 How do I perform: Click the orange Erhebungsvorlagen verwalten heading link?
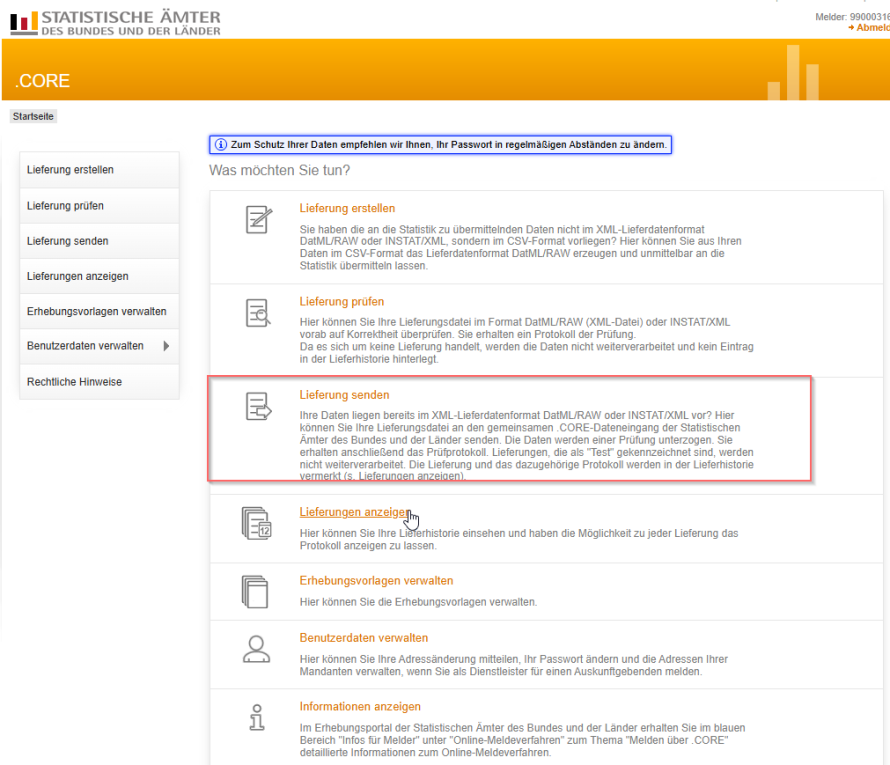[x=376, y=581]
